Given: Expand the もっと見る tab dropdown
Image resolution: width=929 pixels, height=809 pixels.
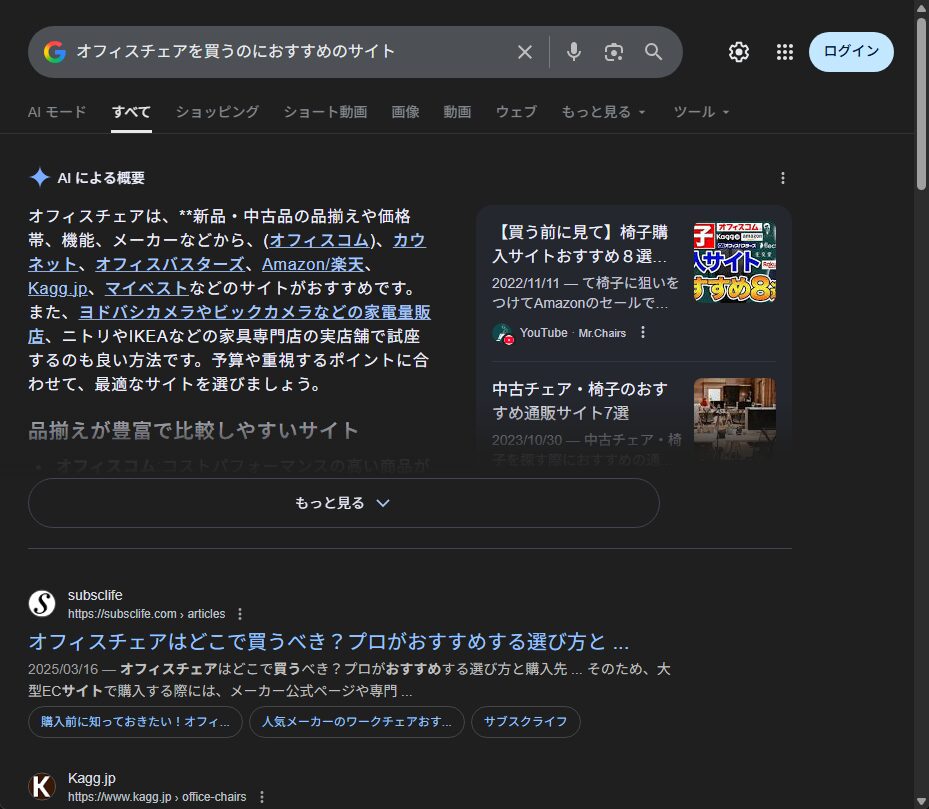Looking at the screenshot, I should point(604,112).
